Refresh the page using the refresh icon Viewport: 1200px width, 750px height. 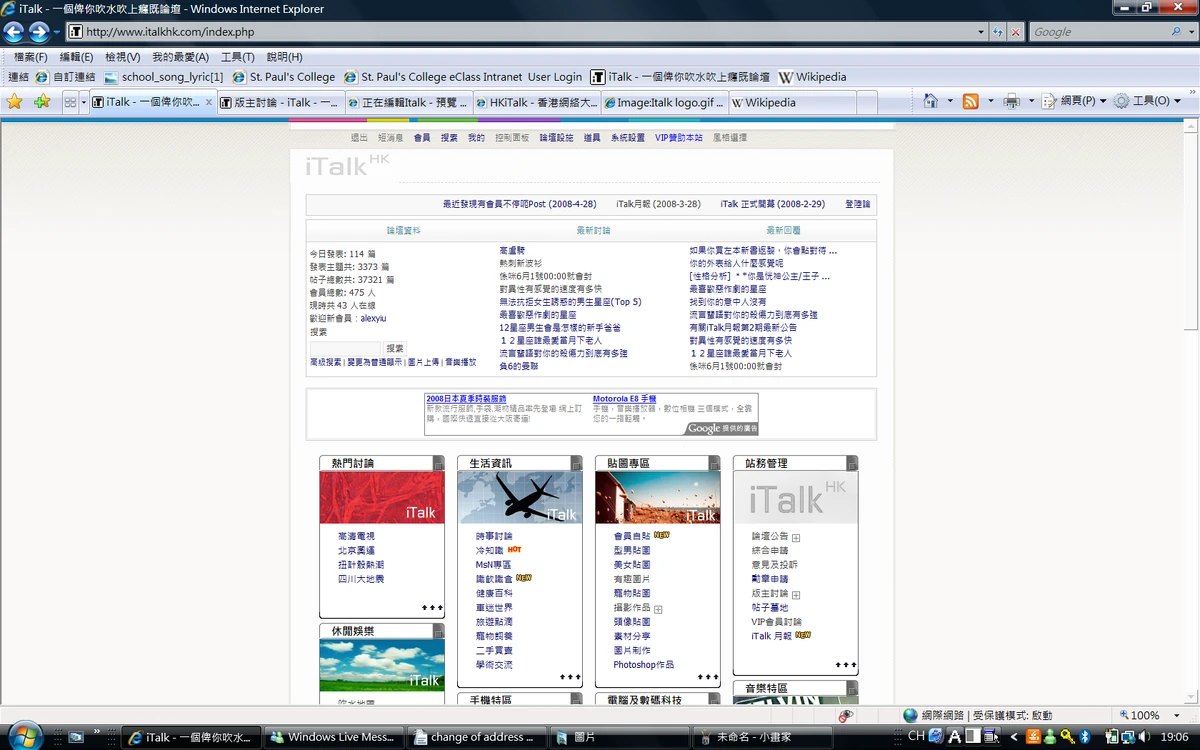(x=997, y=31)
